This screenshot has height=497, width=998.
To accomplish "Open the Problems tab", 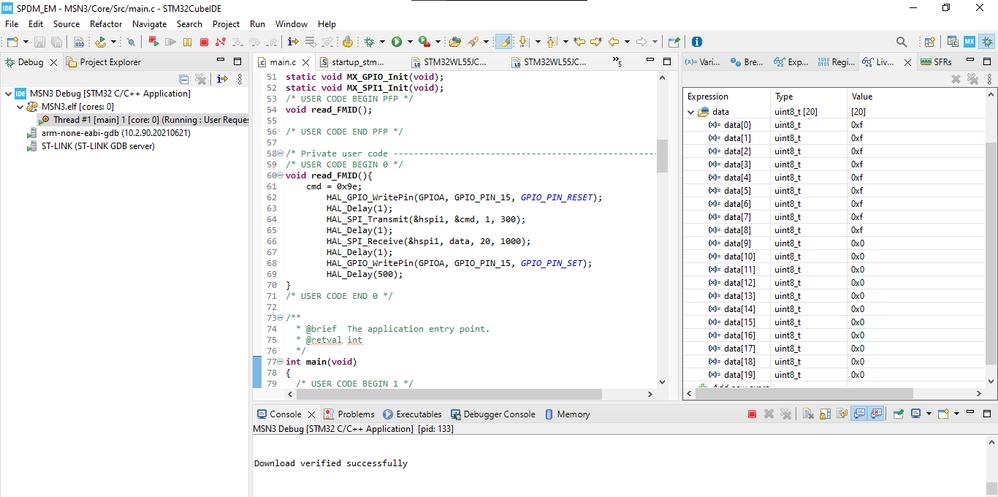I will pos(349,414).
